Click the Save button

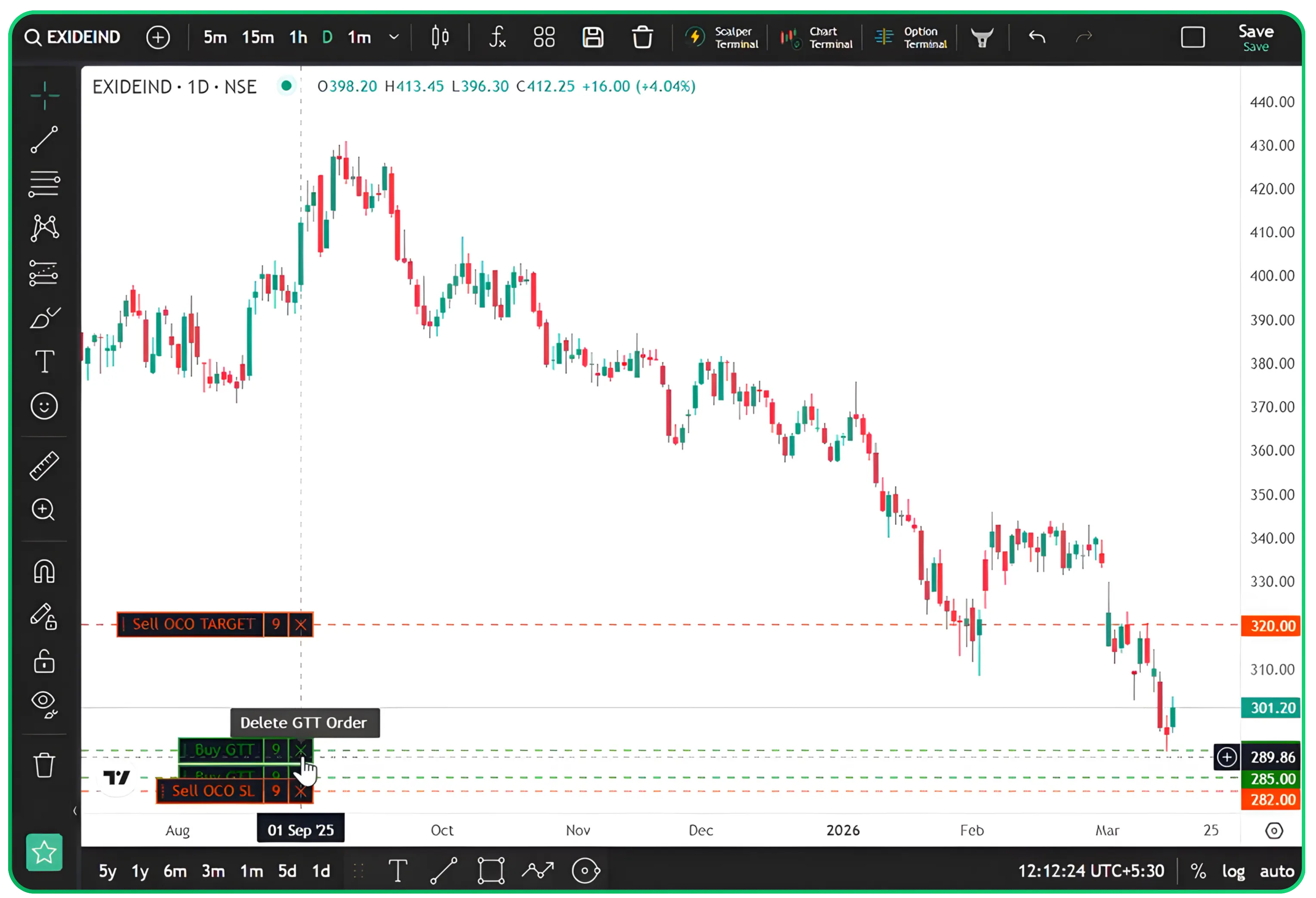(1255, 37)
